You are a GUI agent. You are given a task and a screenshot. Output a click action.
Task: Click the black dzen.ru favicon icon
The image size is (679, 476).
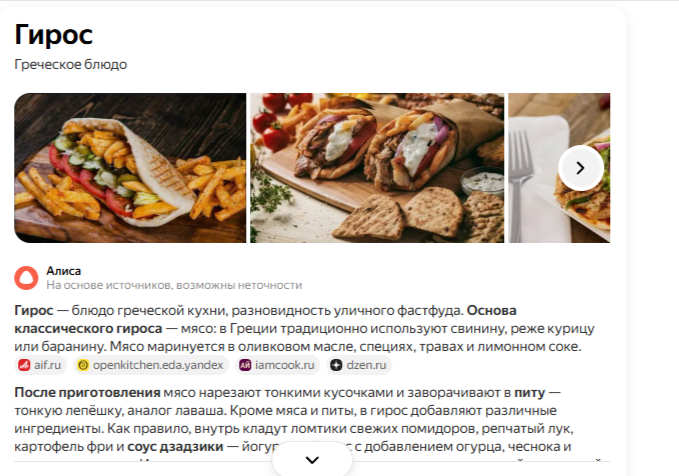(x=336, y=365)
